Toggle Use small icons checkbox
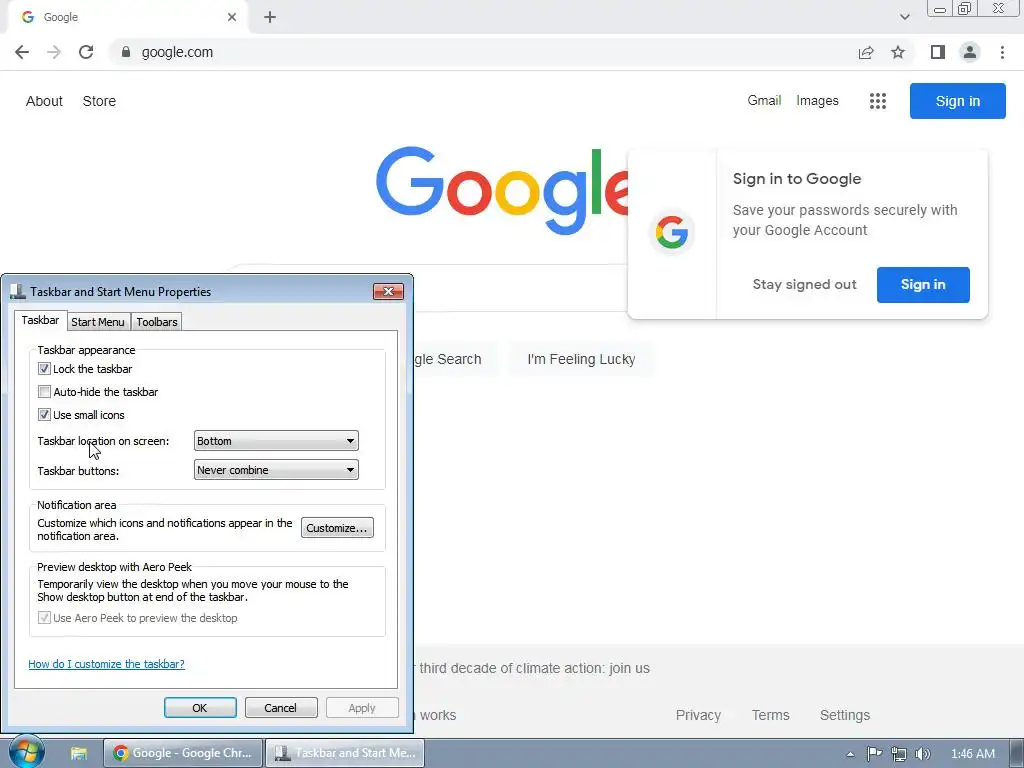The height and width of the screenshot is (768, 1024). pyautogui.click(x=44, y=415)
